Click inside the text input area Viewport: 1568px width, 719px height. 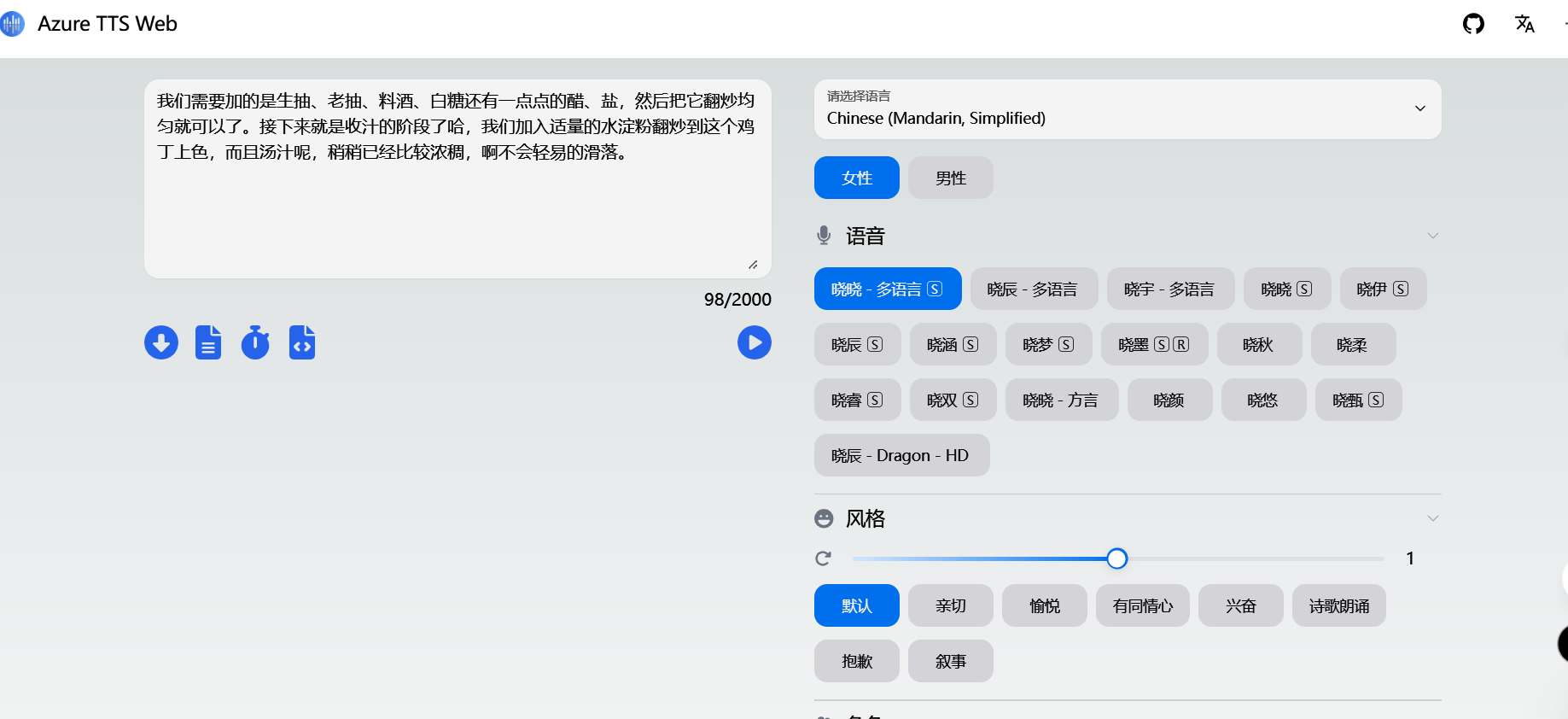tap(458, 205)
